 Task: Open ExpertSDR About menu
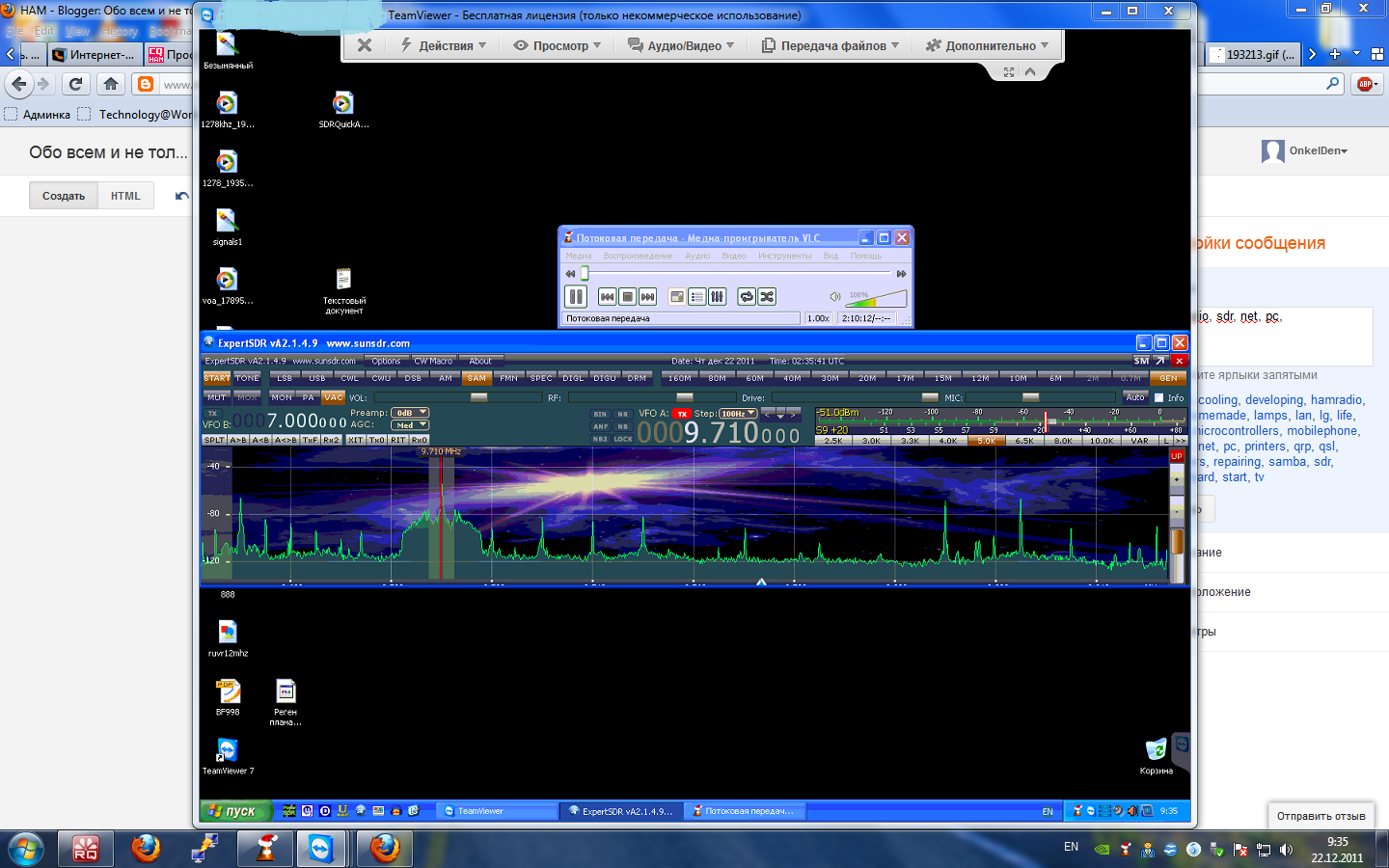tap(480, 361)
